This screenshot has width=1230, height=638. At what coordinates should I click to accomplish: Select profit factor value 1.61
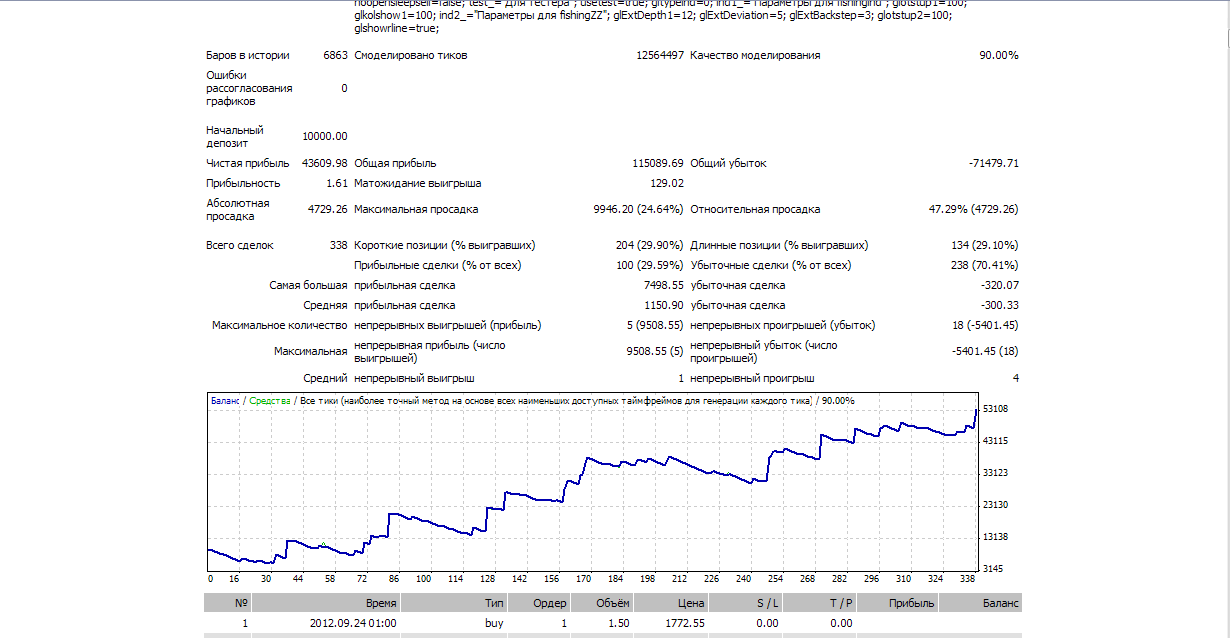[x=337, y=183]
